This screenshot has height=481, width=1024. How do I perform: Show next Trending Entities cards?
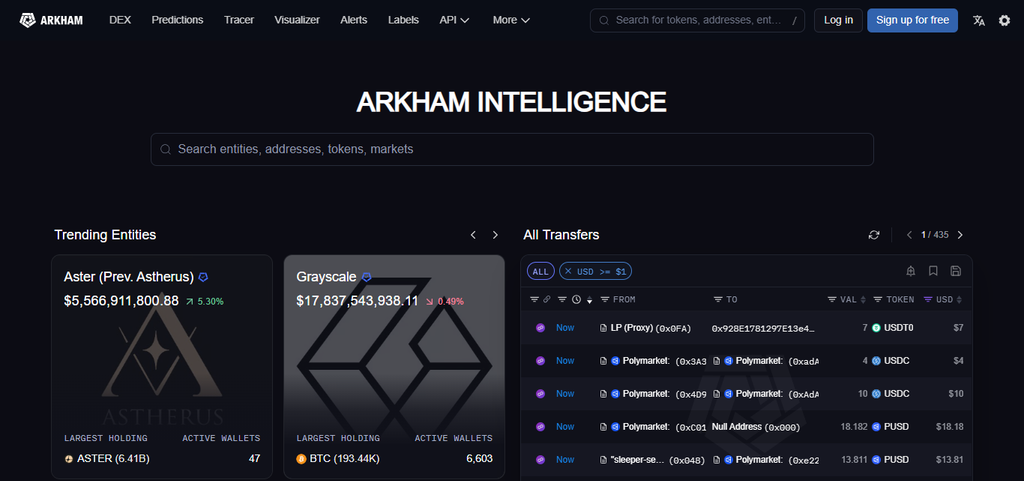point(495,235)
